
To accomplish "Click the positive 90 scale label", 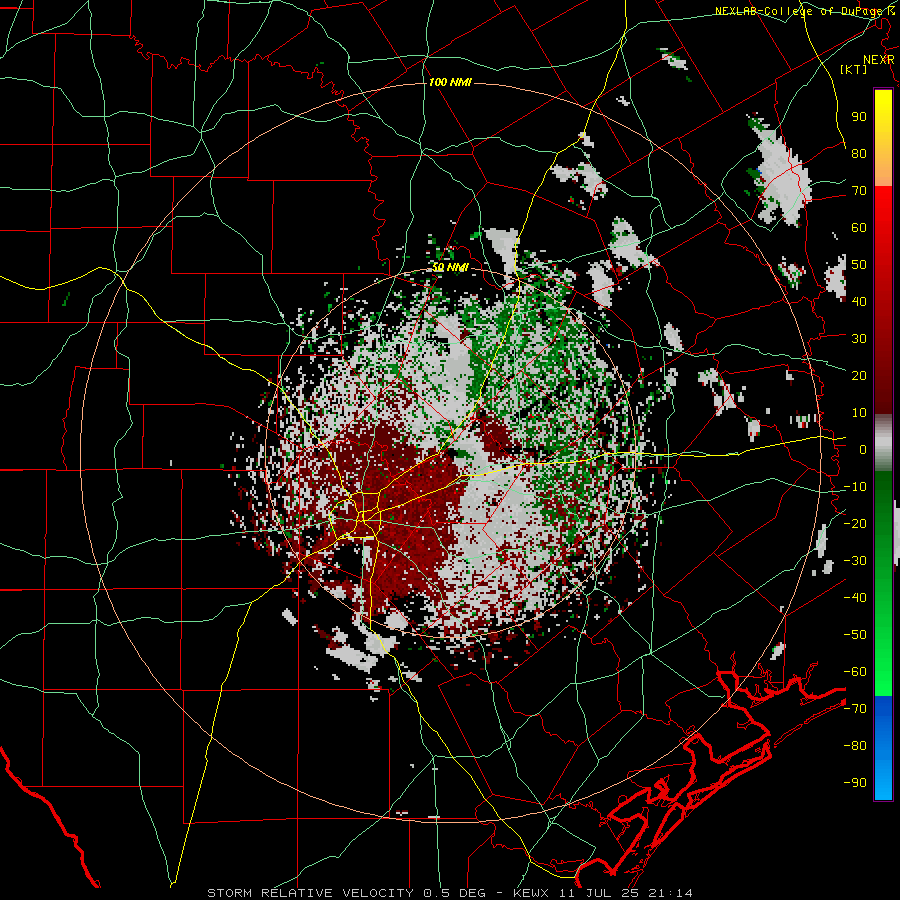I will pyautogui.click(x=859, y=117).
